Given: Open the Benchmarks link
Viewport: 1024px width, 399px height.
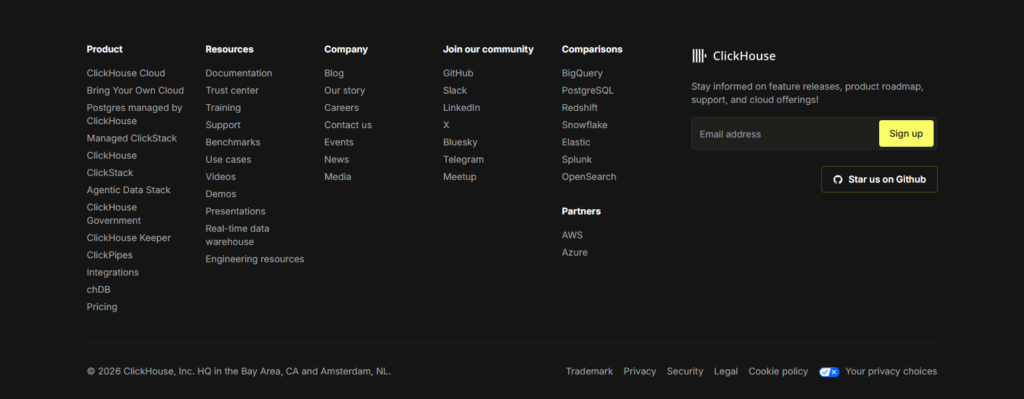Looking at the screenshot, I should (x=233, y=142).
